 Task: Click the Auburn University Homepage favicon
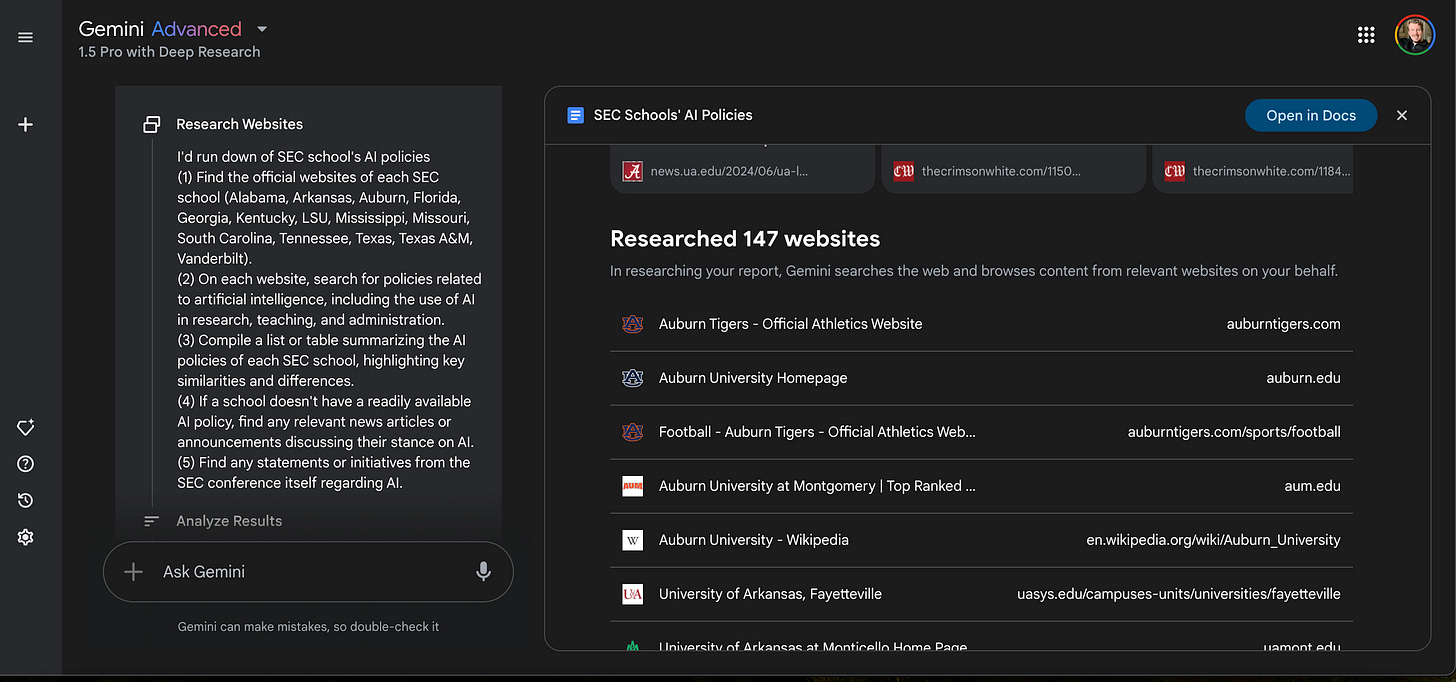(x=632, y=378)
